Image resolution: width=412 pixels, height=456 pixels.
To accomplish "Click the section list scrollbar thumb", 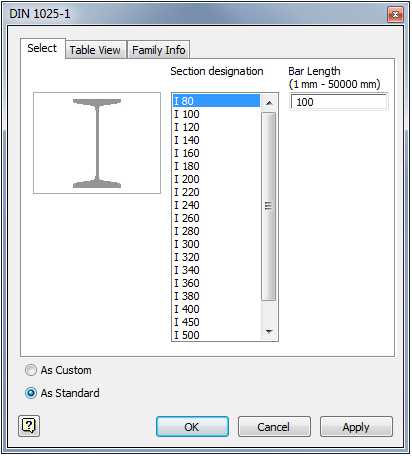I will tap(269, 206).
